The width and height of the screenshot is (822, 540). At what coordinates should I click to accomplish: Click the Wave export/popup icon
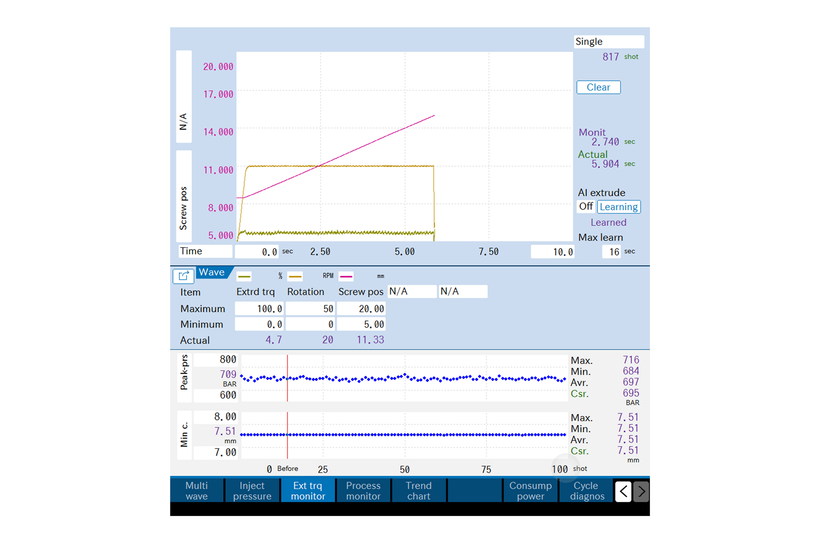[184, 274]
